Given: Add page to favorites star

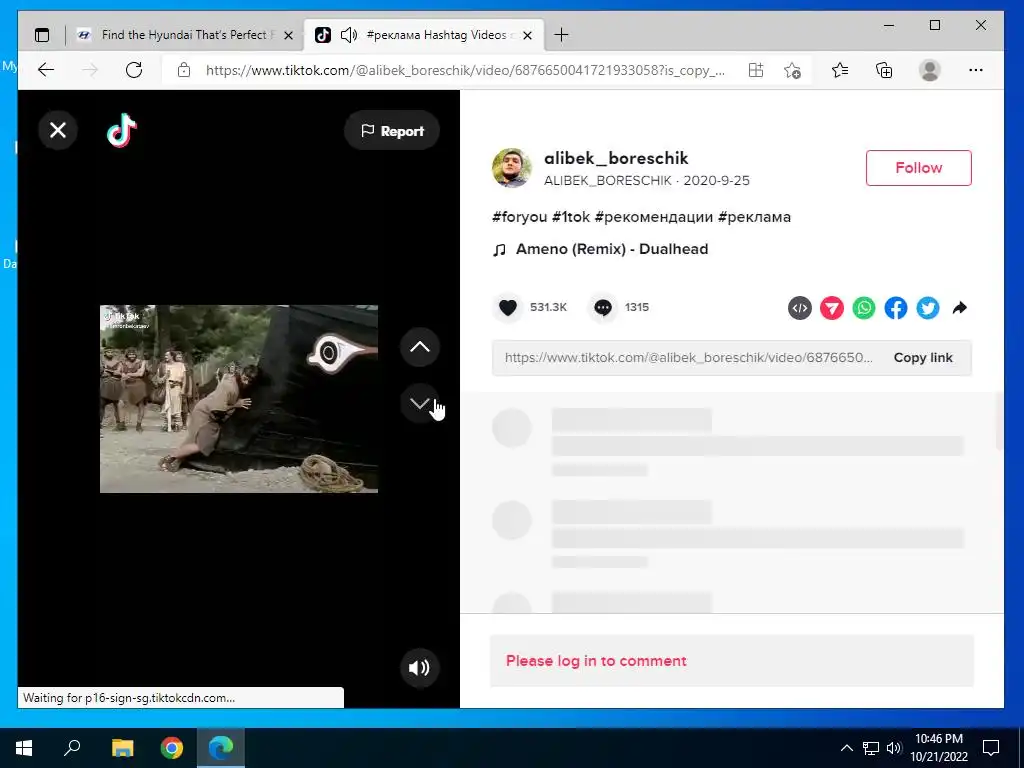Looking at the screenshot, I should [792, 70].
